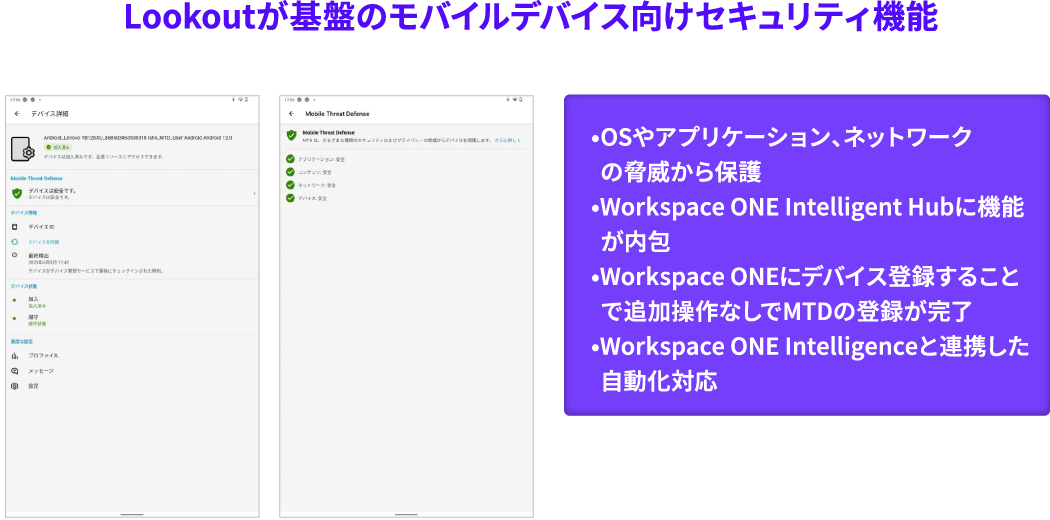
Task: Click the デバイス ID icon
Action: click(15, 227)
